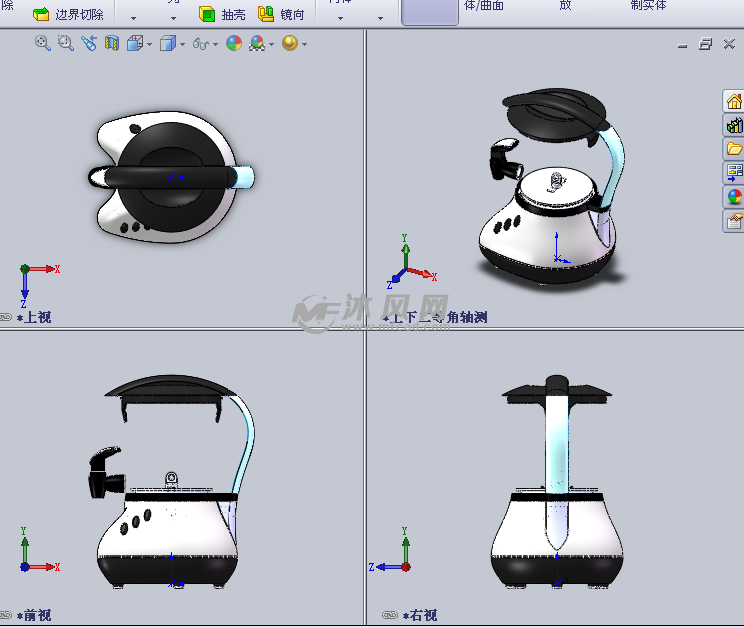
Task: Click the Edit Appearance color ball icon
Action: tap(234, 44)
